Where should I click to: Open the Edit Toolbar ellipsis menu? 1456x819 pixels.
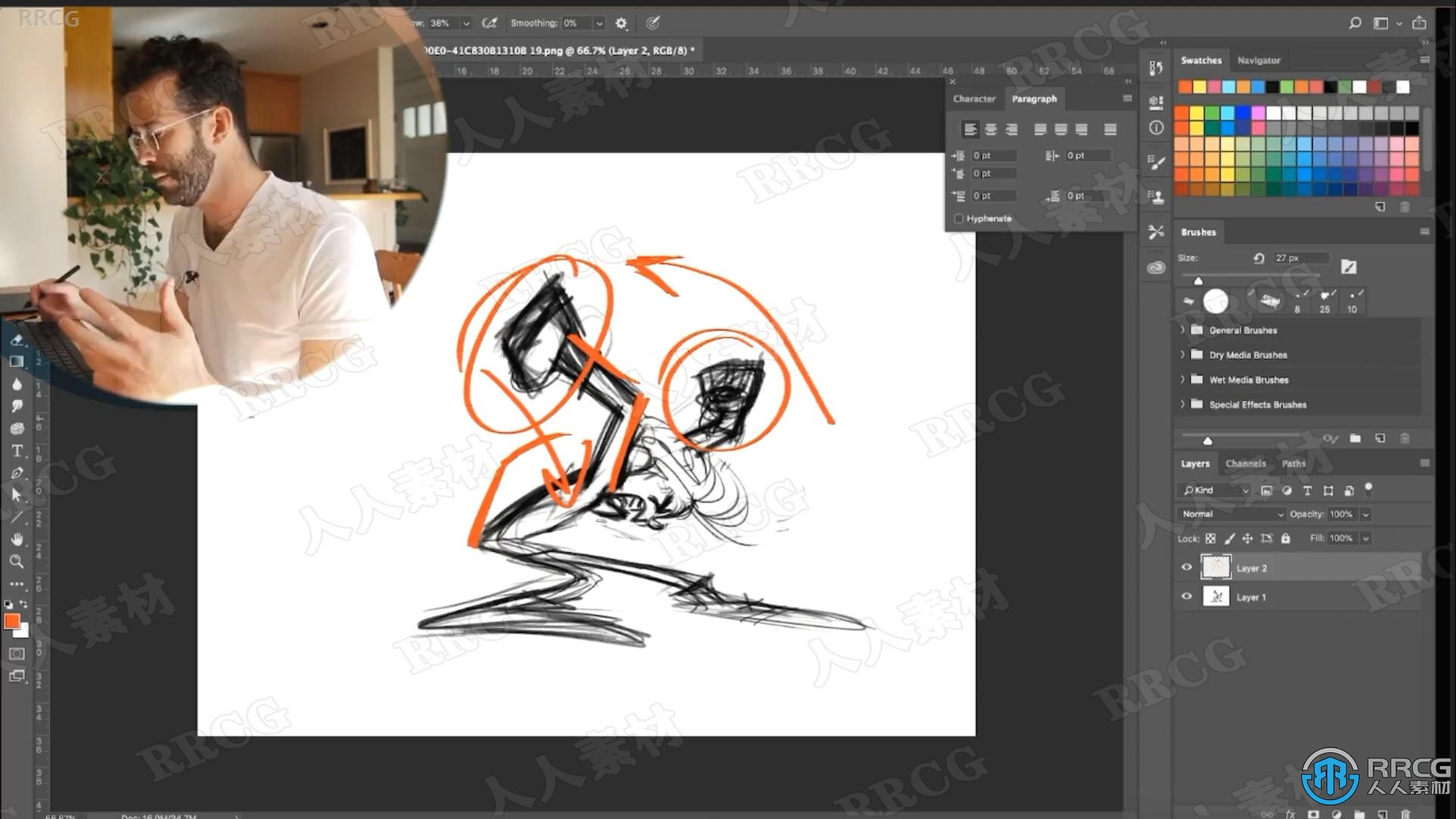coord(17,584)
